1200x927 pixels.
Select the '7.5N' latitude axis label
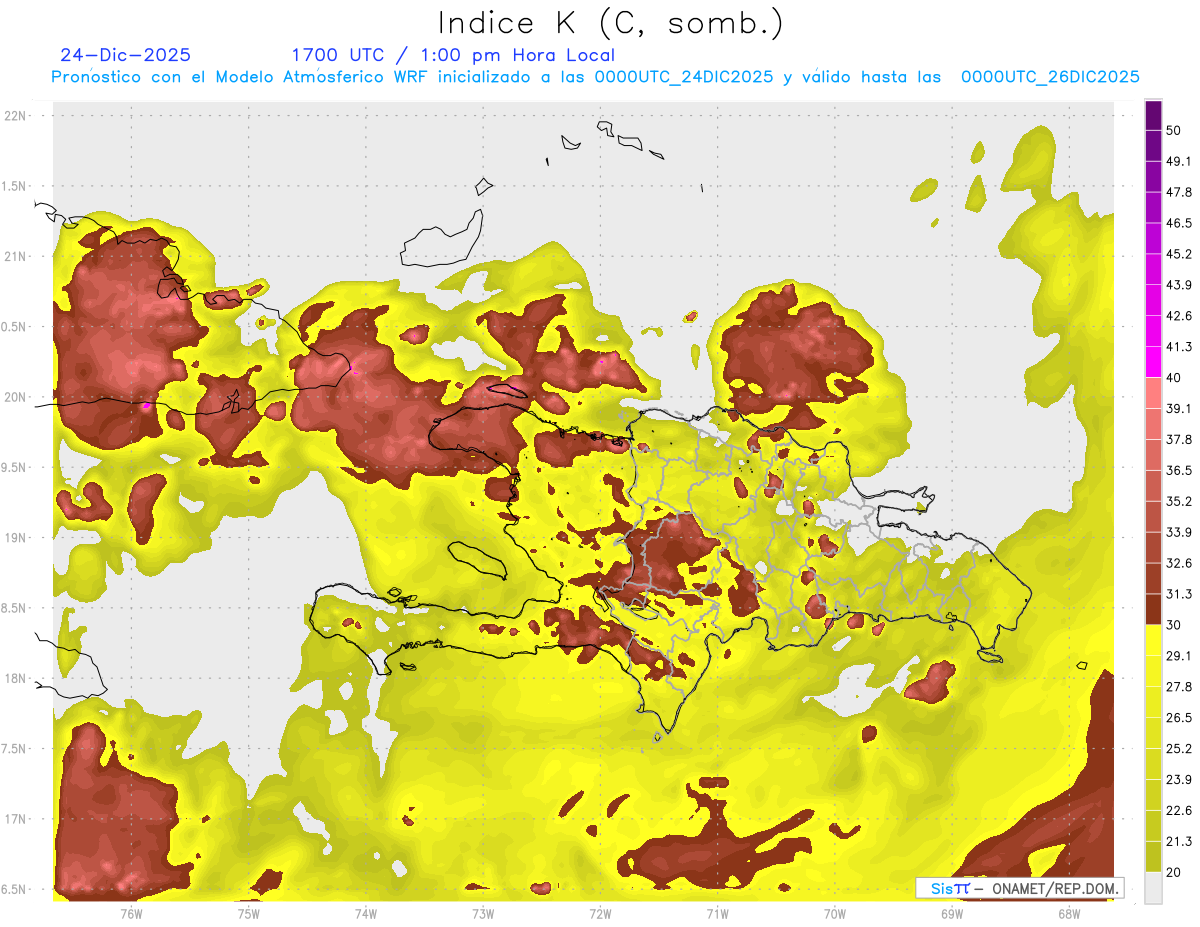point(14,749)
